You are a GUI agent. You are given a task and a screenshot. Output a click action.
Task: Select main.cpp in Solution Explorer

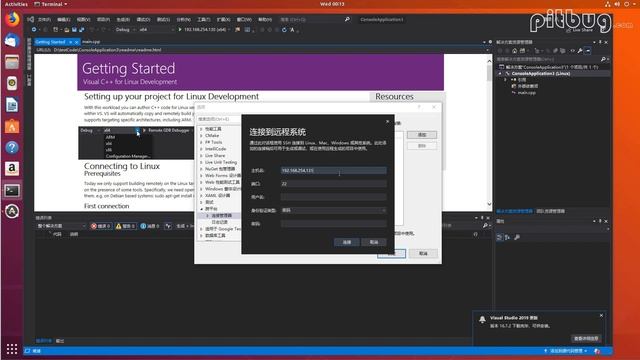[526, 93]
